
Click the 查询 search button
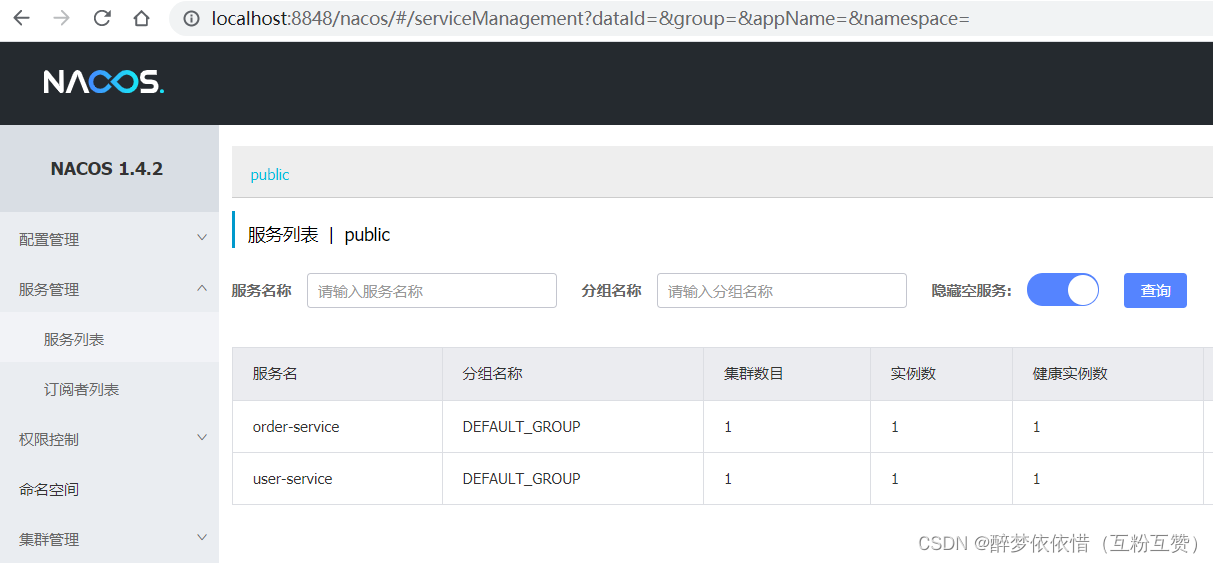pos(1155,290)
